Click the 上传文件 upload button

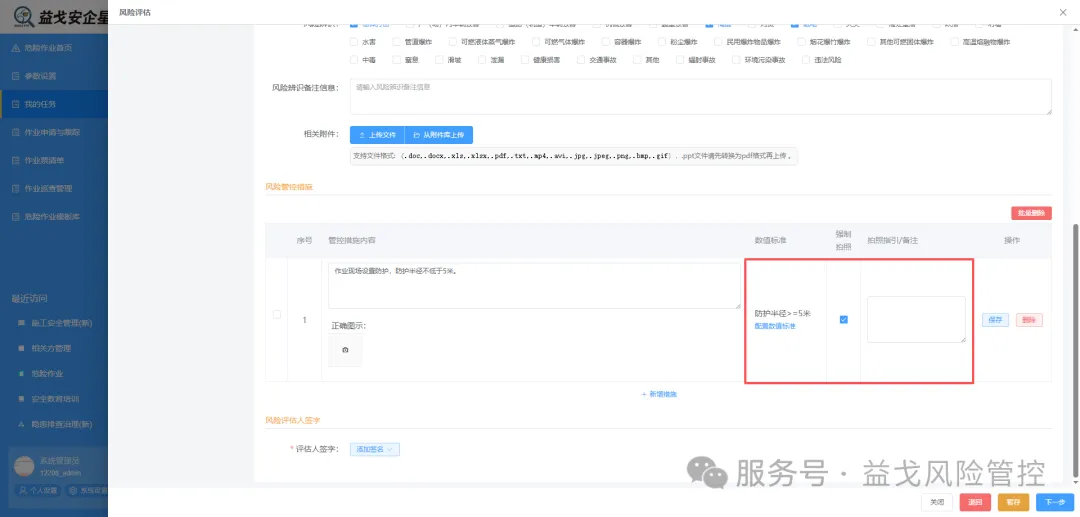(377, 135)
